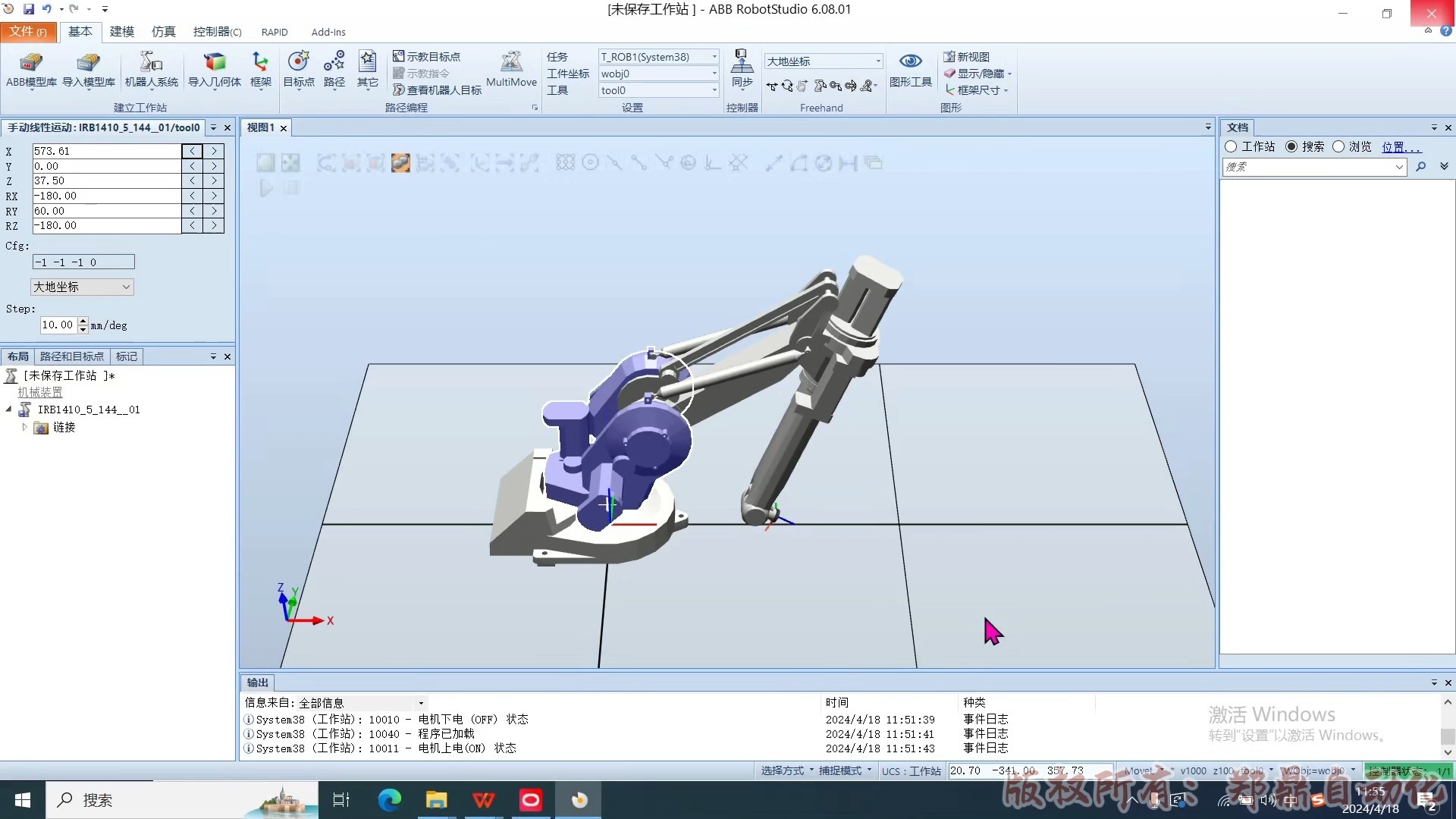
Task: Switch to the 建模 ribbon tab
Action: (121, 31)
